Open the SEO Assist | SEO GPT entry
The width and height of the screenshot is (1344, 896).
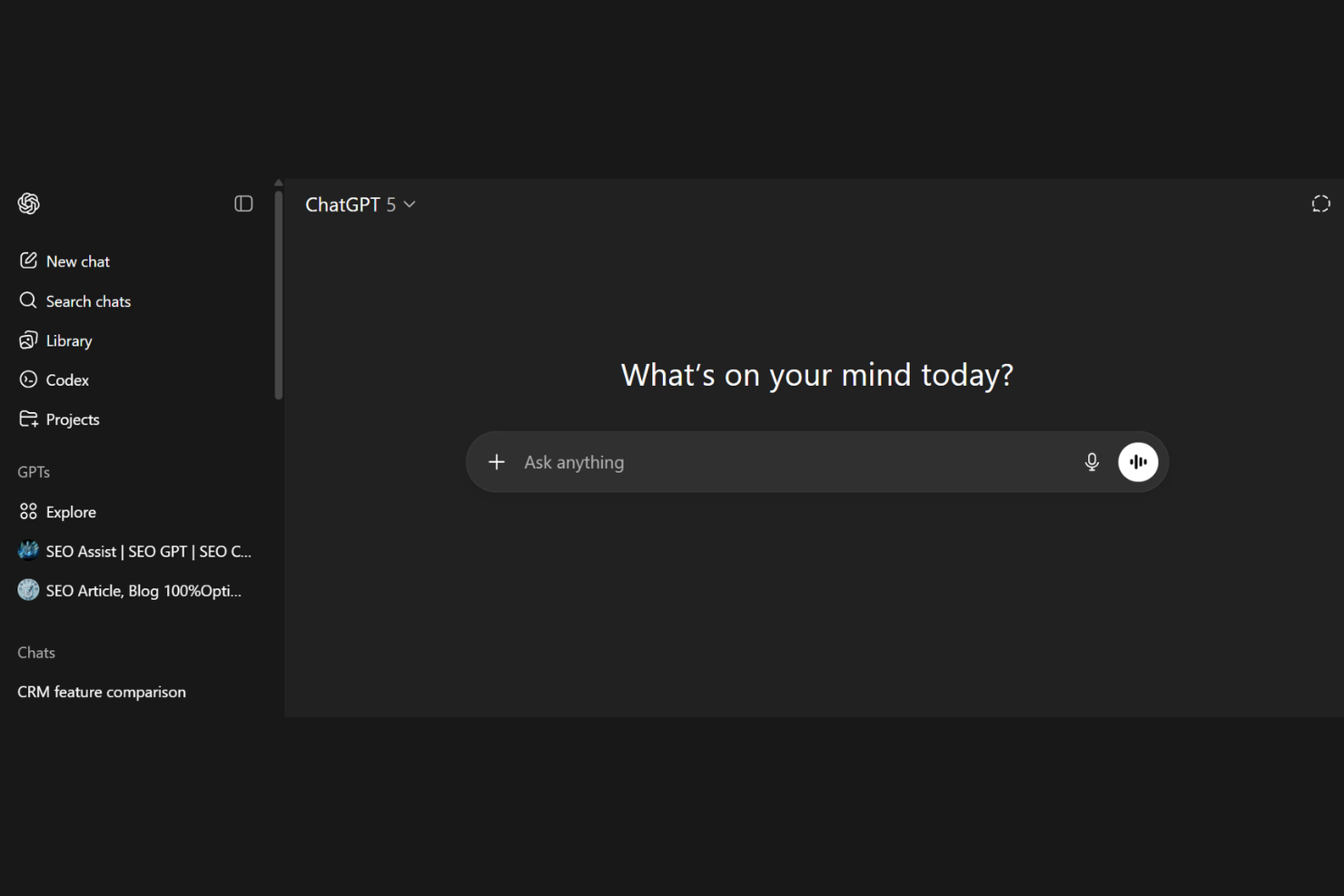pyautogui.click(x=149, y=552)
